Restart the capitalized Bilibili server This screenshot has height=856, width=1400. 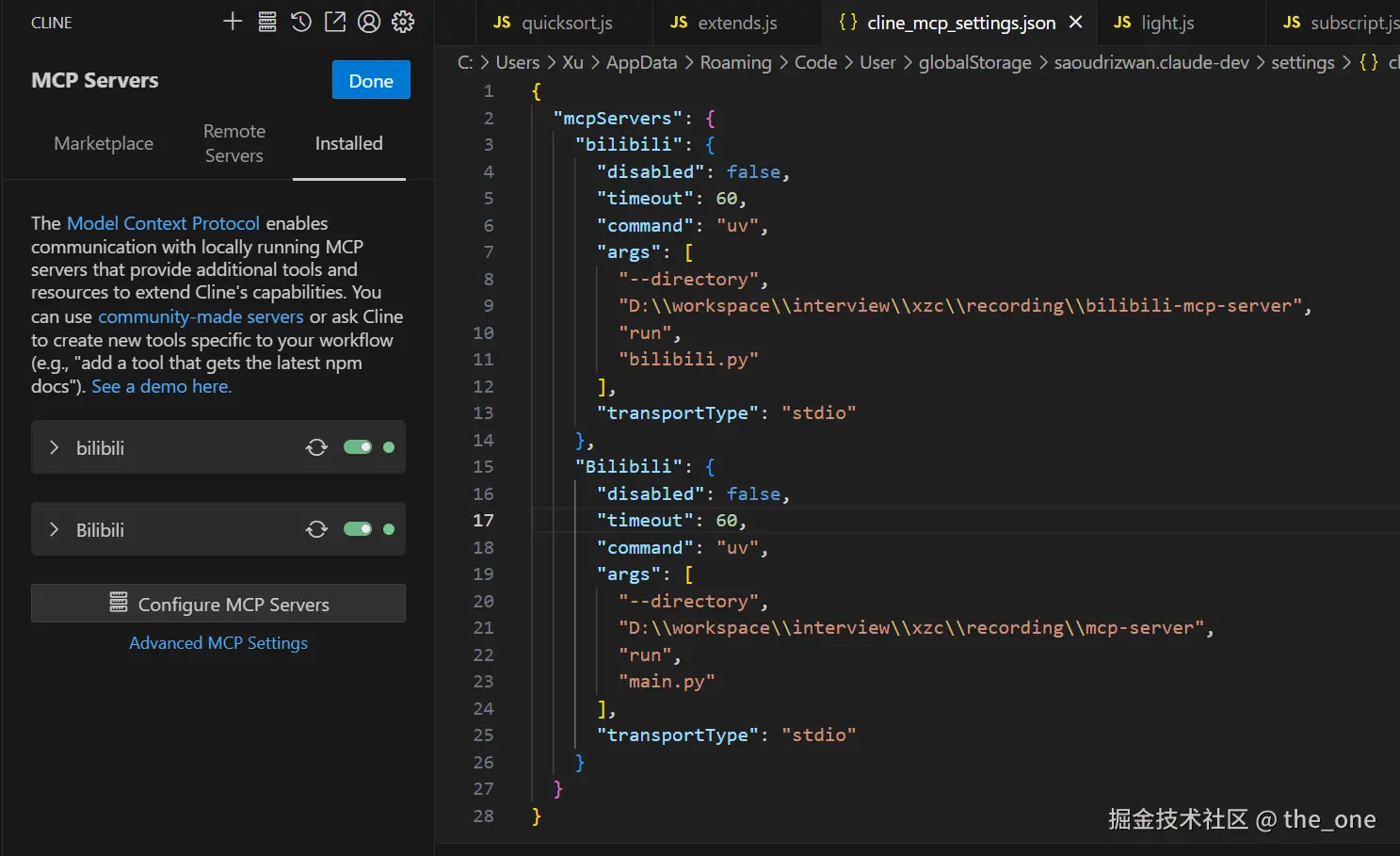click(316, 529)
